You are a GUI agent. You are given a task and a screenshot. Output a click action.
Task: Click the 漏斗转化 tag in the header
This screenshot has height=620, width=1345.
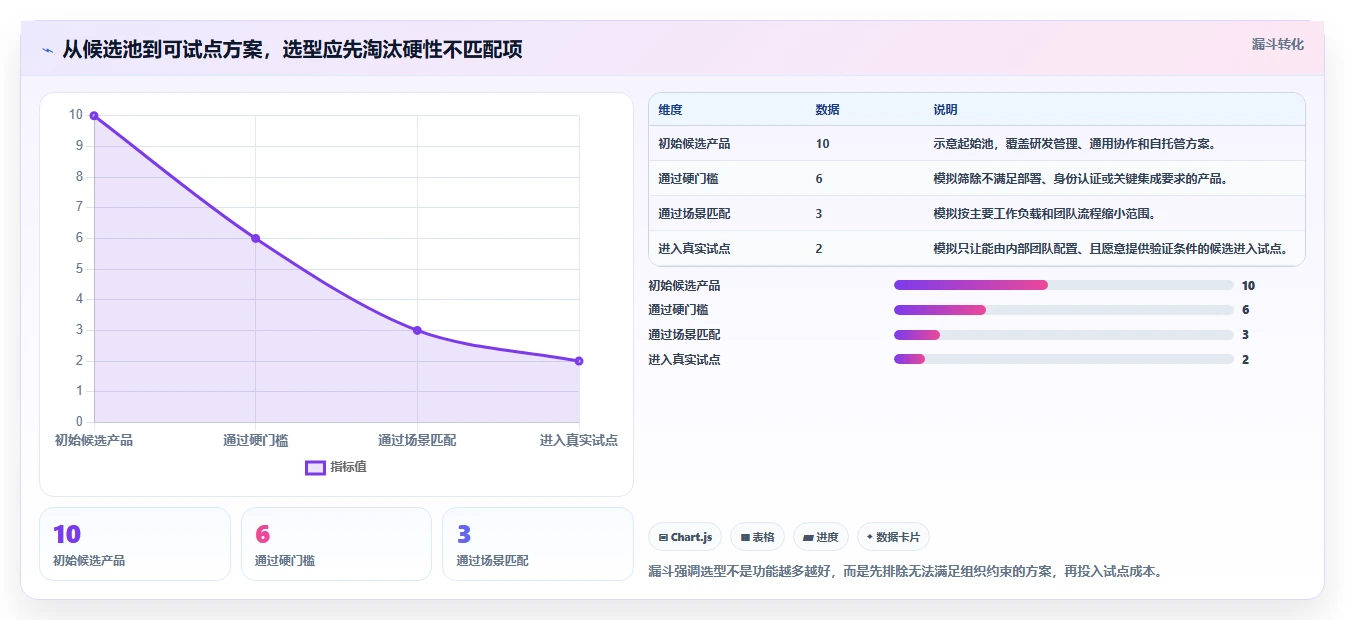(1277, 44)
